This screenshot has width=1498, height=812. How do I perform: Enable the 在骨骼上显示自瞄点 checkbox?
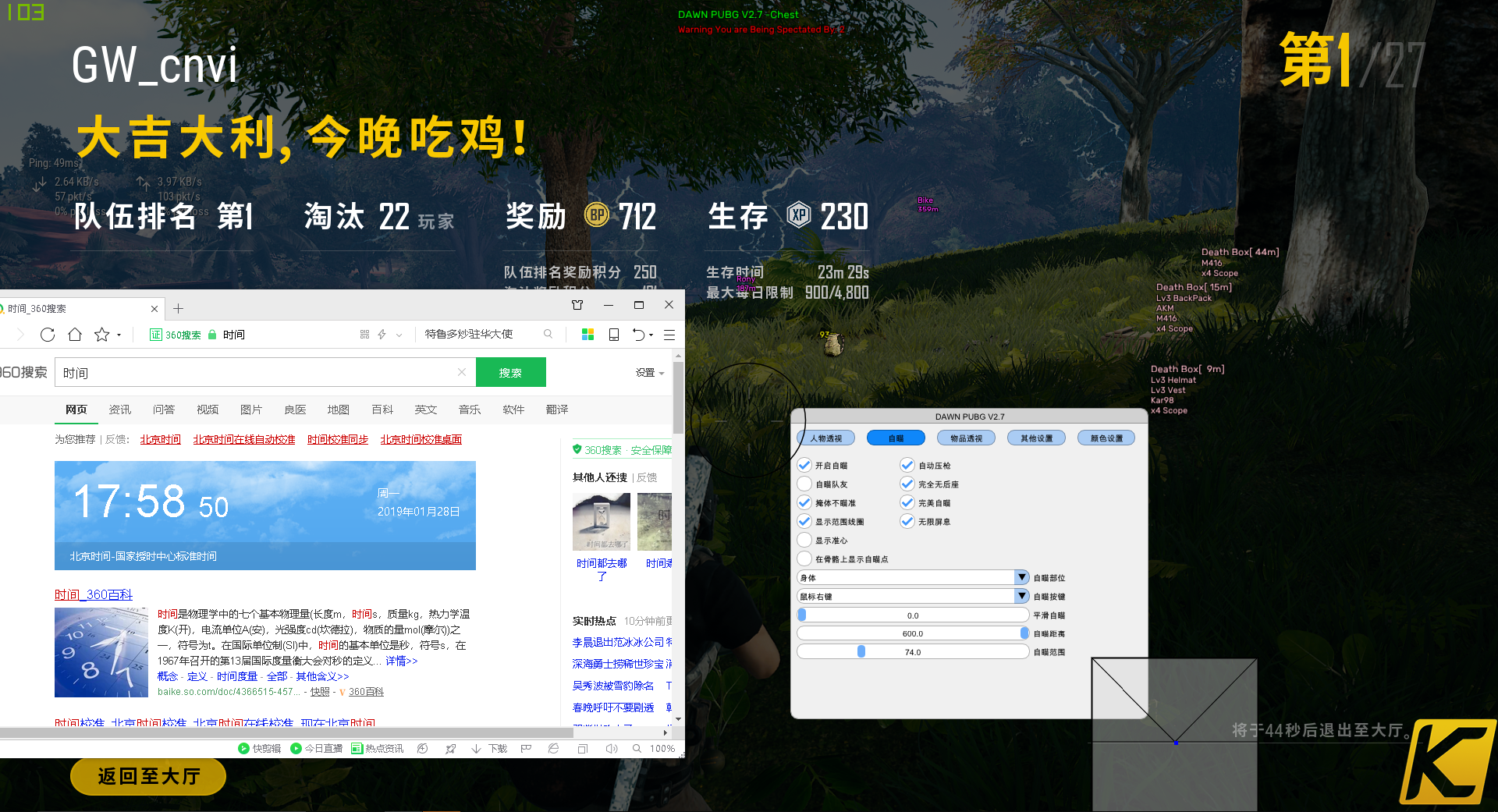(804, 558)
